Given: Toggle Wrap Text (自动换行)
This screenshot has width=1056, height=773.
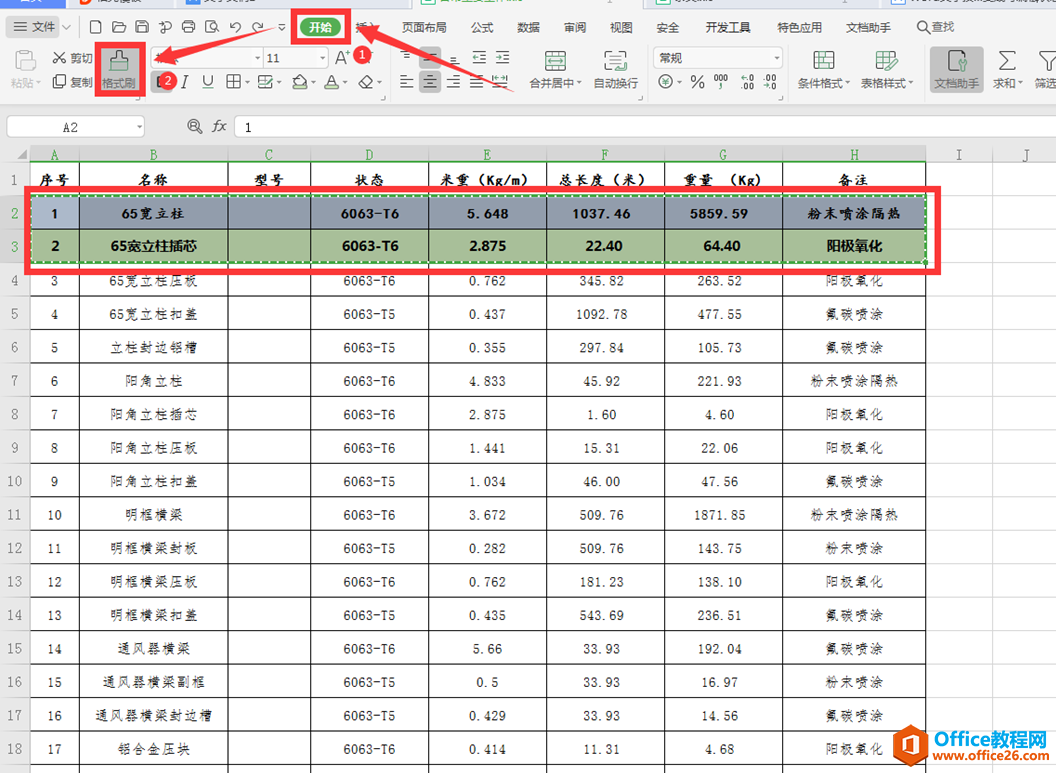Looking at the screenshot, I should click(615, 61).
